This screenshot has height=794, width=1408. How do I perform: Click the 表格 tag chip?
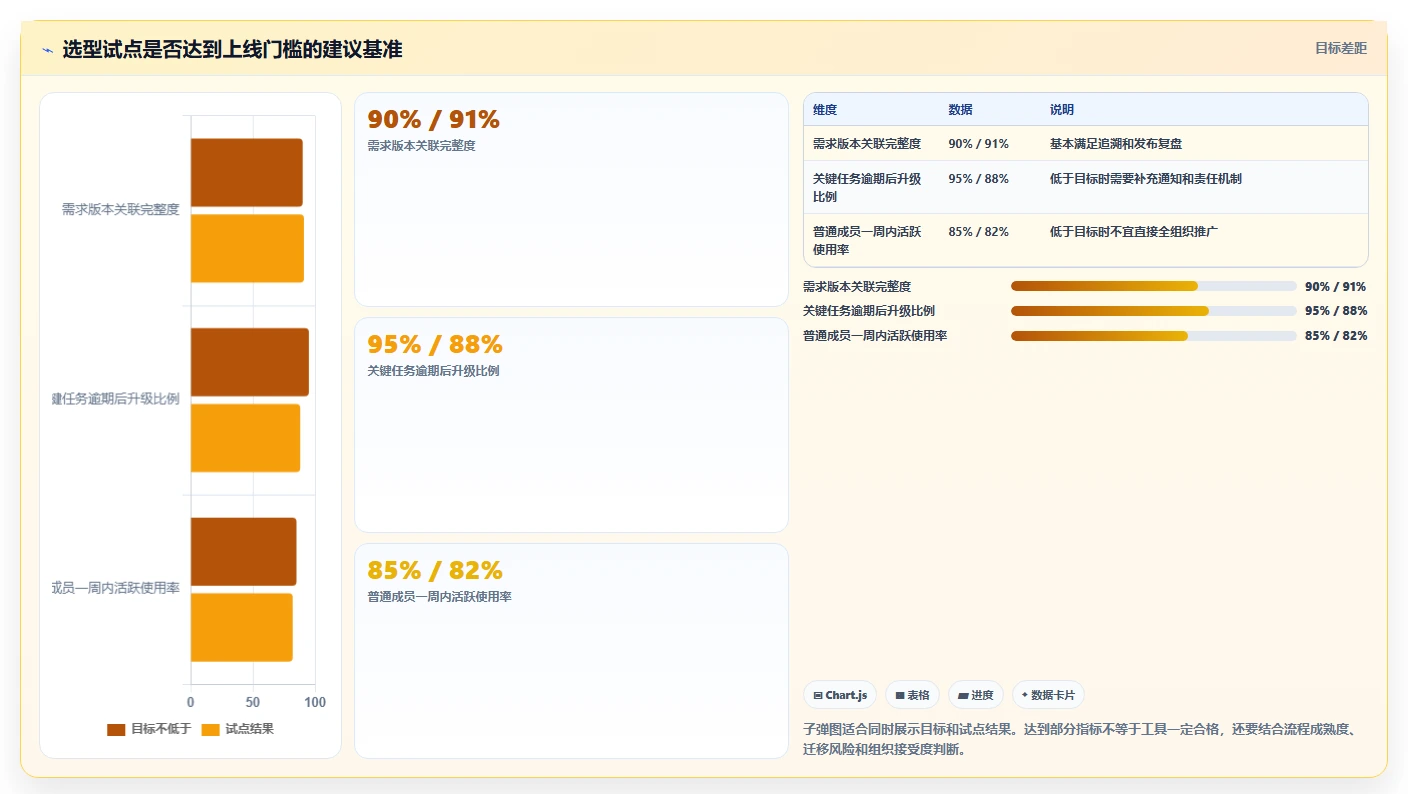pos(912,695)
